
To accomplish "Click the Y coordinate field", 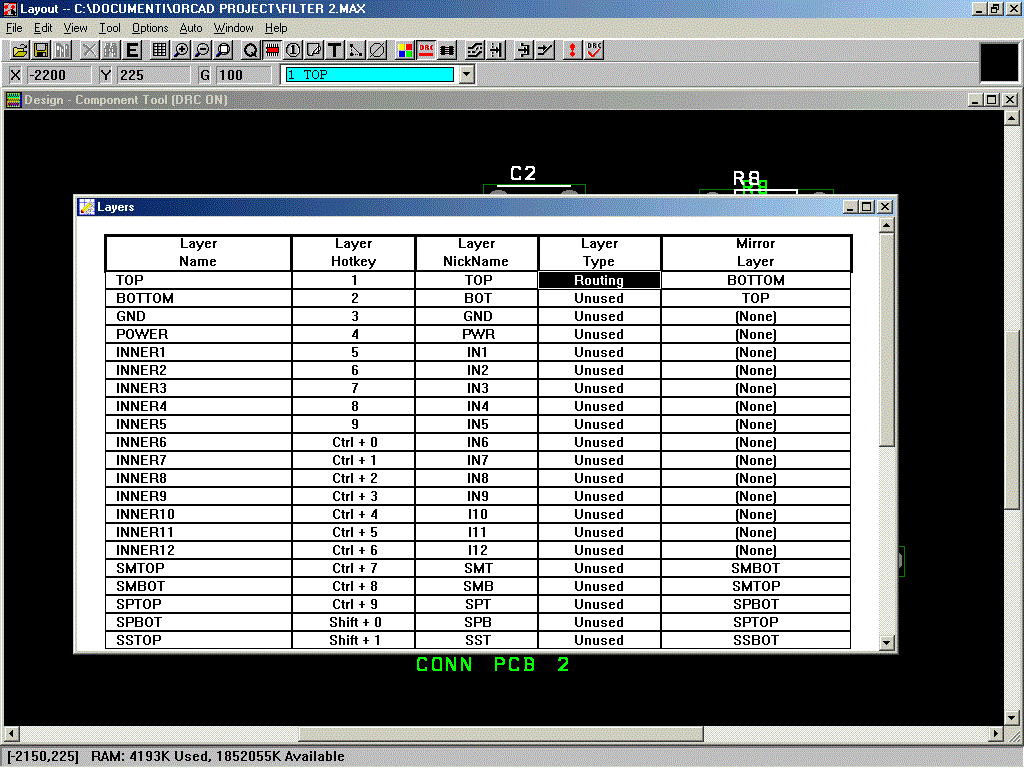I will click(153, 75).
